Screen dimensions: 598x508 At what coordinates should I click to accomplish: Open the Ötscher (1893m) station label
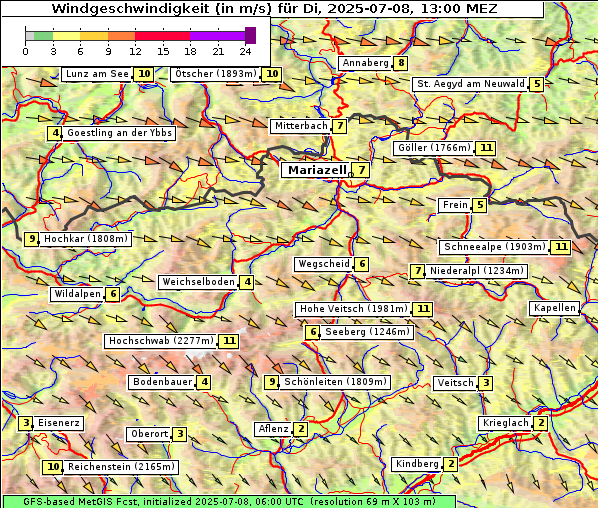pyautogui.click(x=216, y=74)
